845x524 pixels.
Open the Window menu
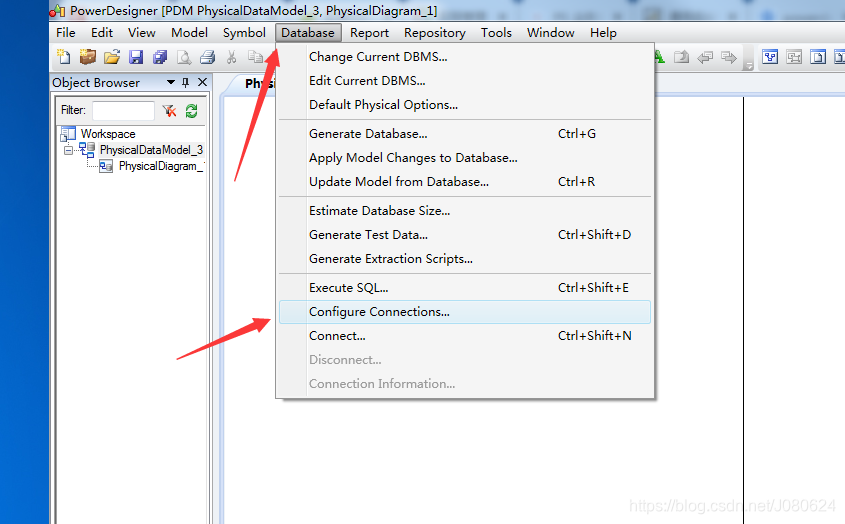click(x=551, y=33)
